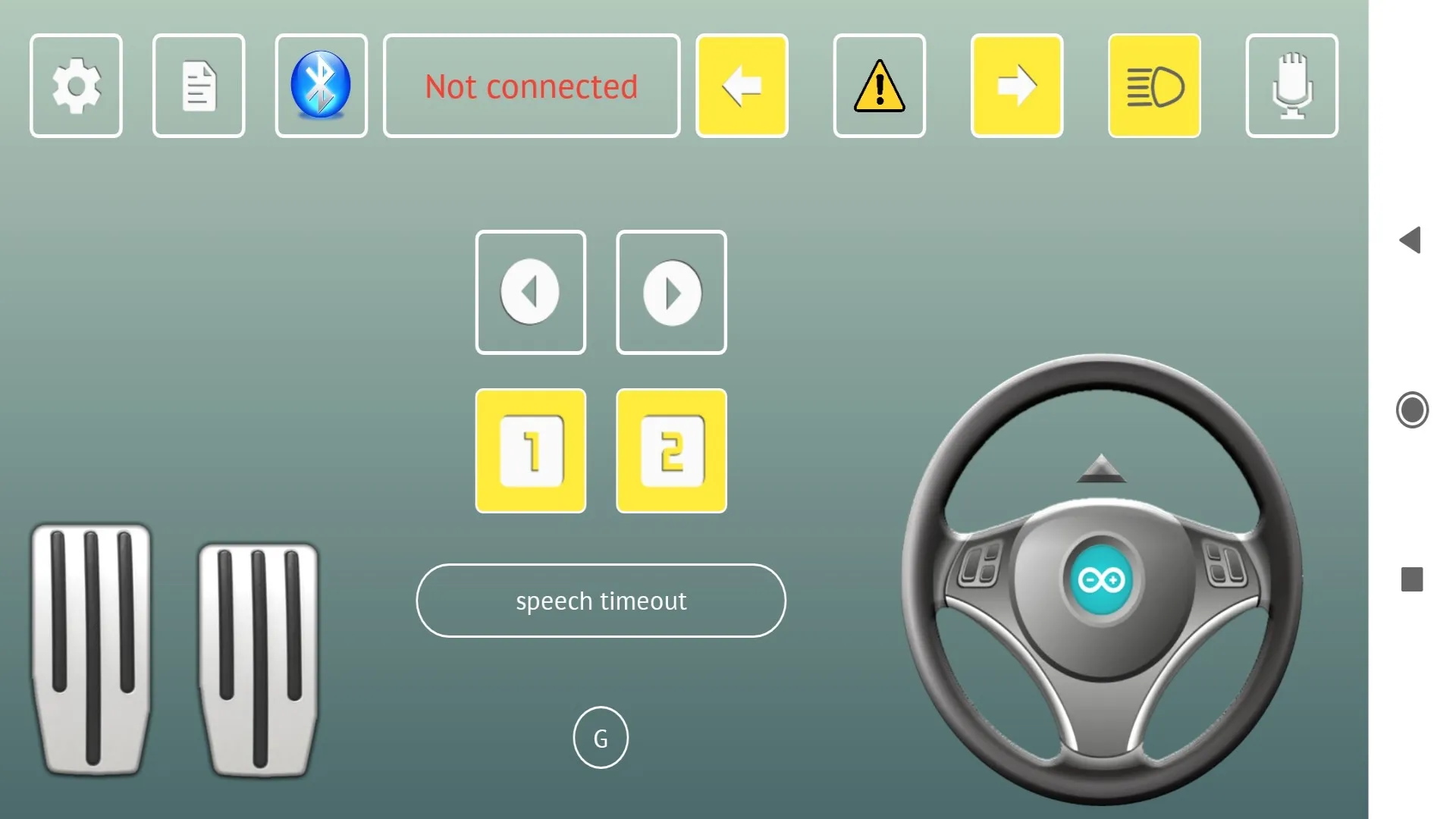The width and height of the screenshot is (1456, 819).
Task: Enable right turn signal indicator
Action: [1016, 85]
